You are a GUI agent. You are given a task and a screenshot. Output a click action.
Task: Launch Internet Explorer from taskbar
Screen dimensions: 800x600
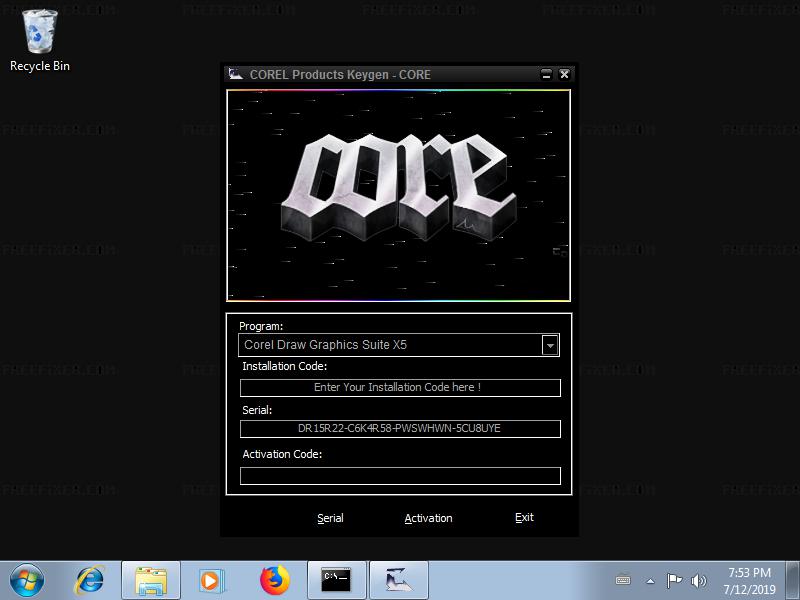pyautogui.click(x=90, y=580)
